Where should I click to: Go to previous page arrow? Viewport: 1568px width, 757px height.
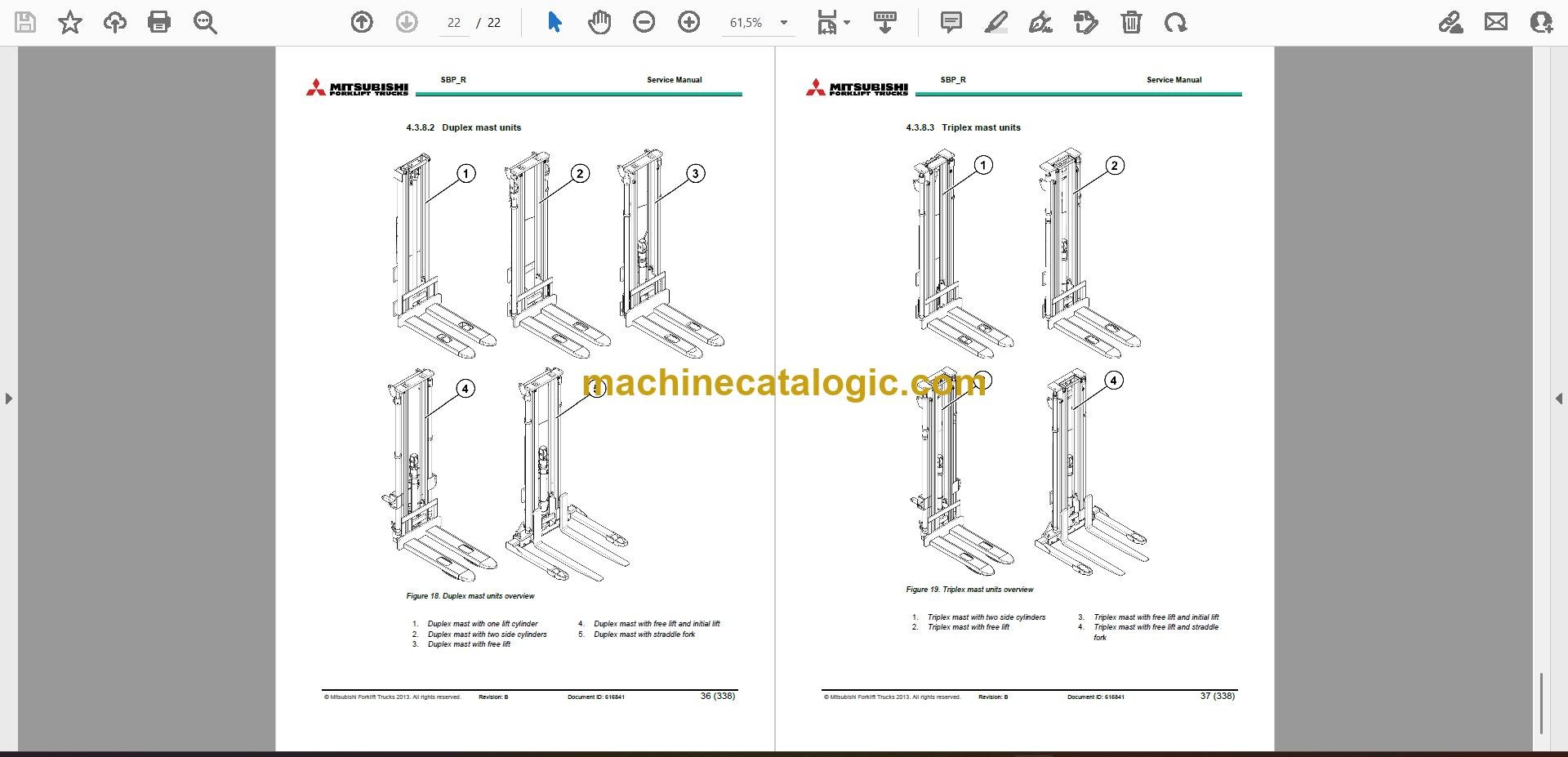[x=361, y=22]
